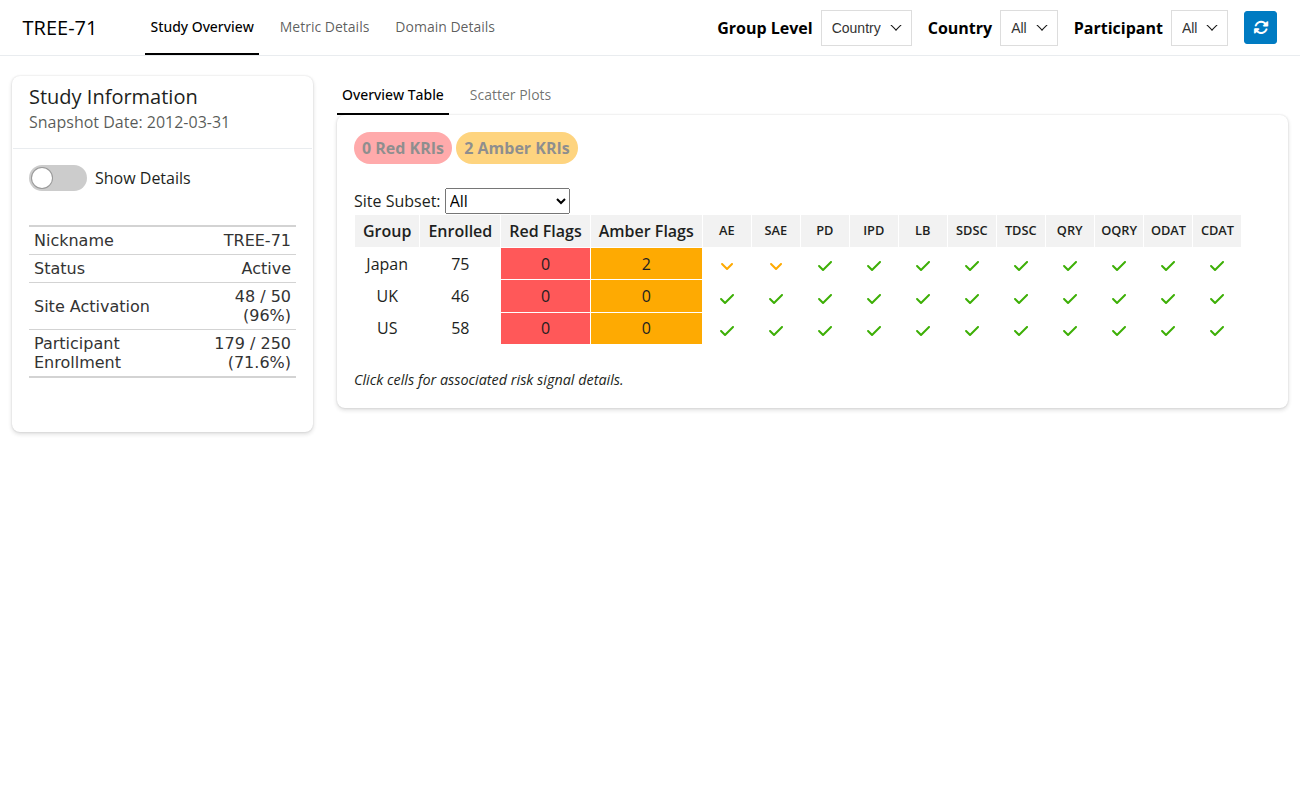Click US row's AE green checkmark

click(727, 330)
